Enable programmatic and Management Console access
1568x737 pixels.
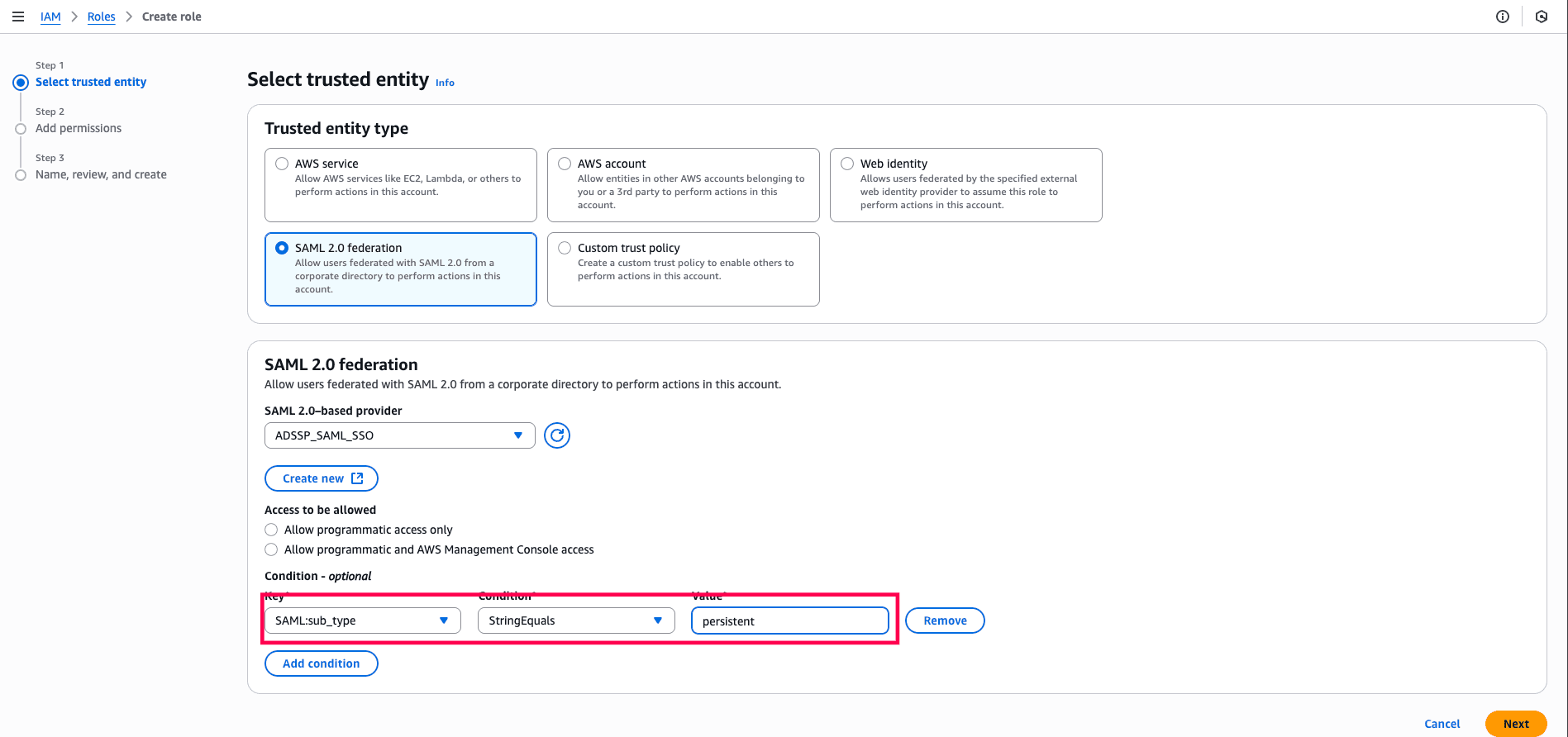click(x=271, y=549)
